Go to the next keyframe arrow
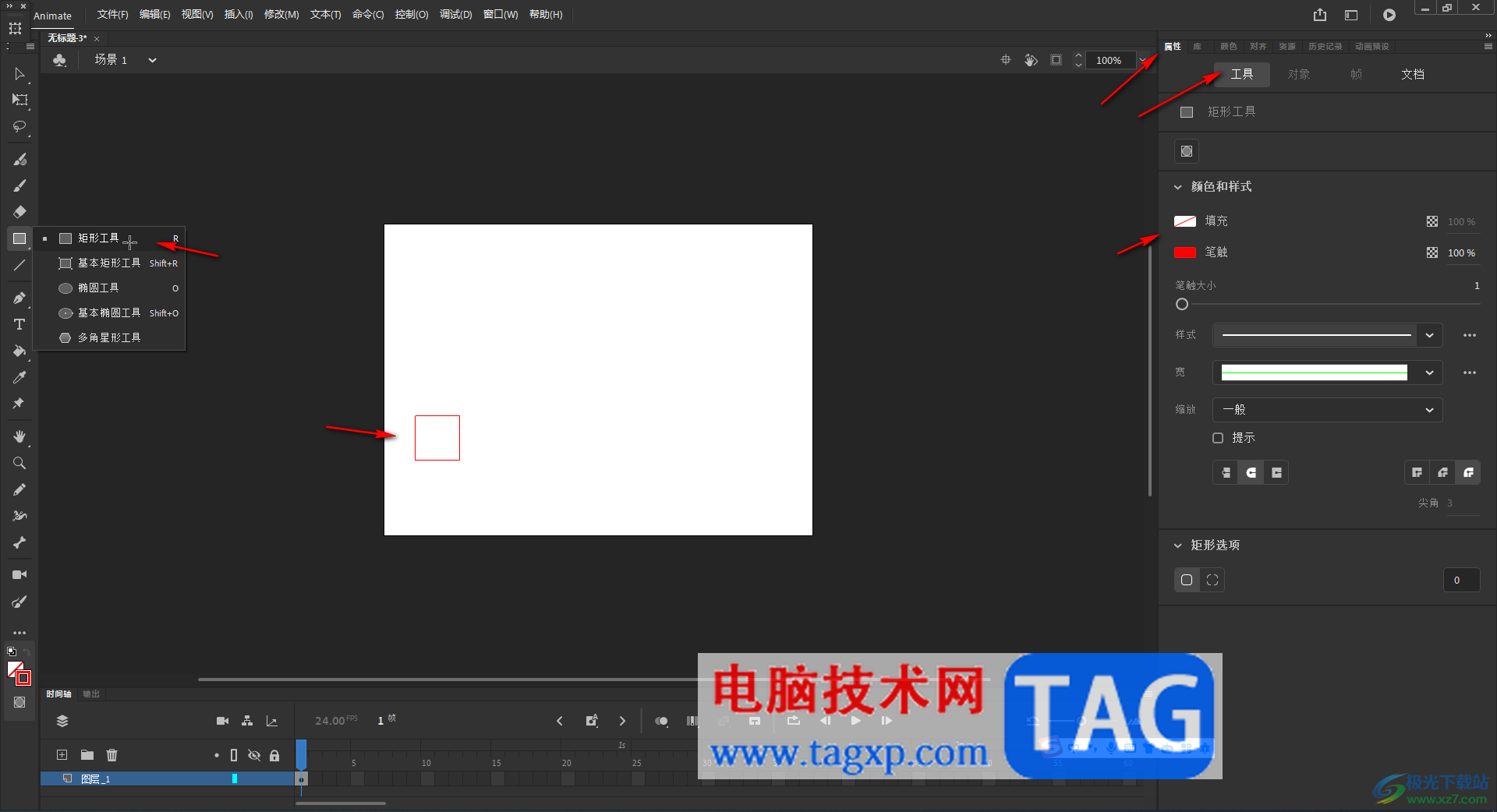 622,721
